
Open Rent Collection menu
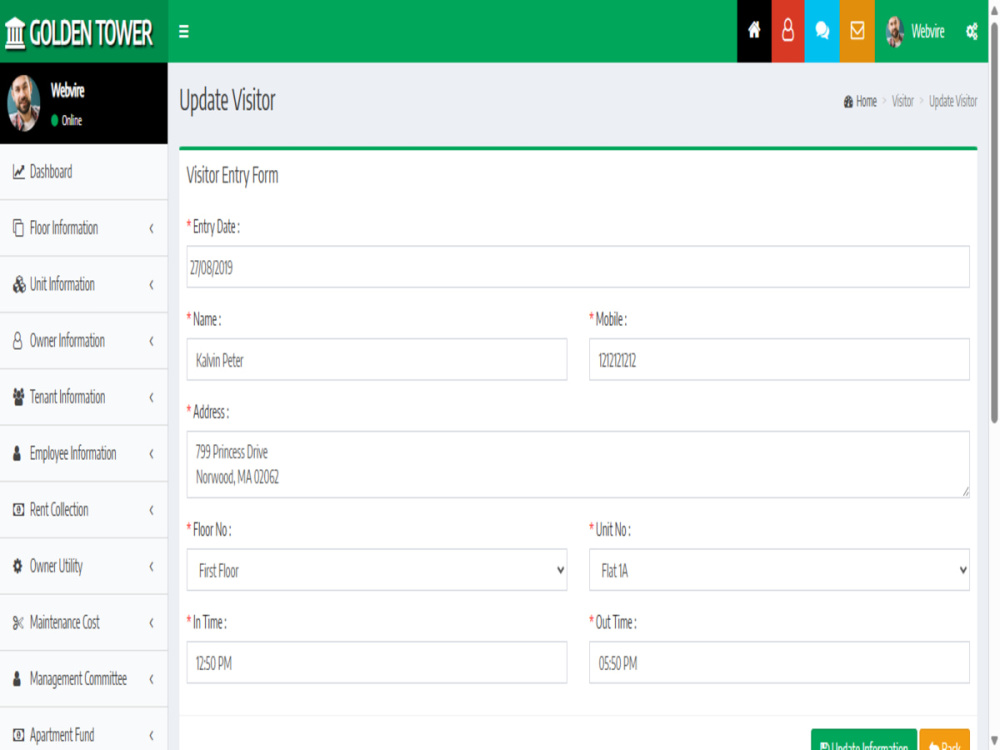pos(84,510)
